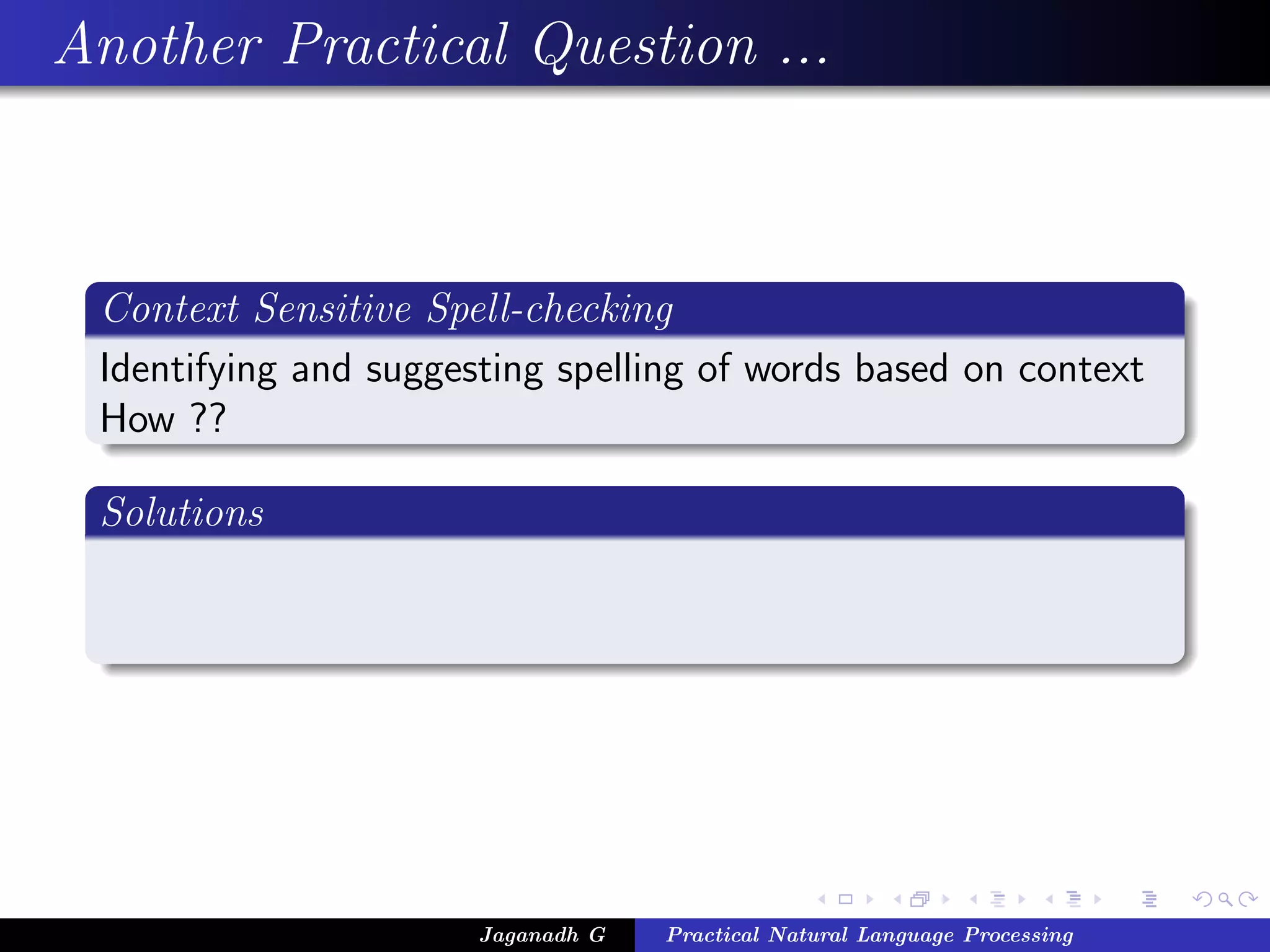Click the slide rectangle navigation icon
The image size is (1270, 952).
pyautogui.click(x=845, y=899)
